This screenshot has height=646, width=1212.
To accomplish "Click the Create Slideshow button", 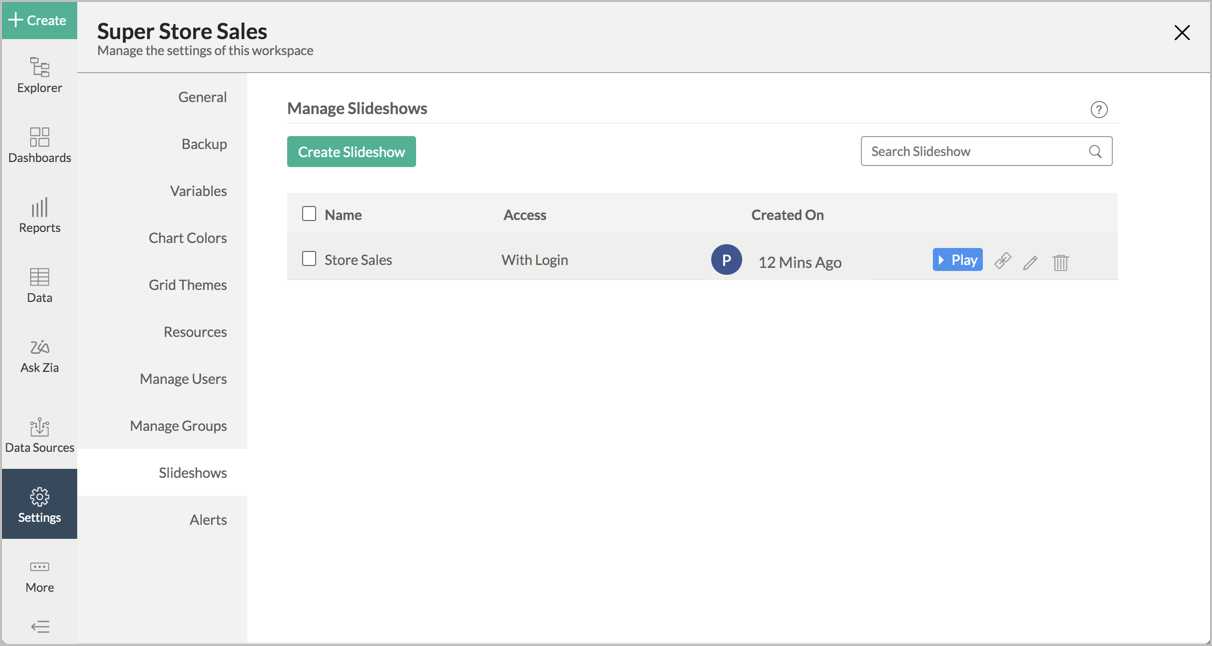I will (351, 151).
